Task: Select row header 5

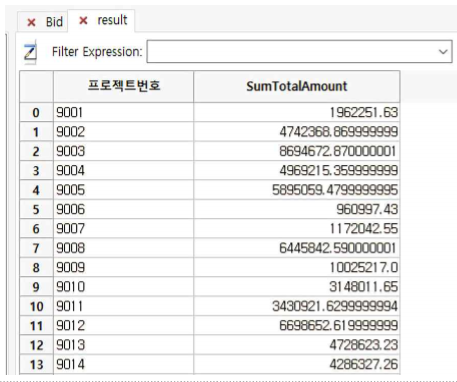Action: [x=36, y=209]
